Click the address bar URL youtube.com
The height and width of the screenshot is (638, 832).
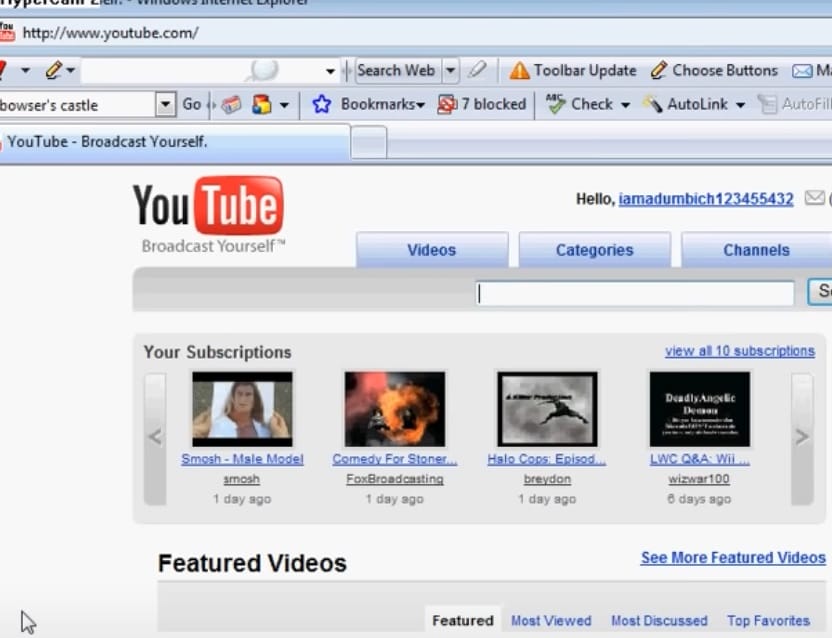[x=110, y=33]
